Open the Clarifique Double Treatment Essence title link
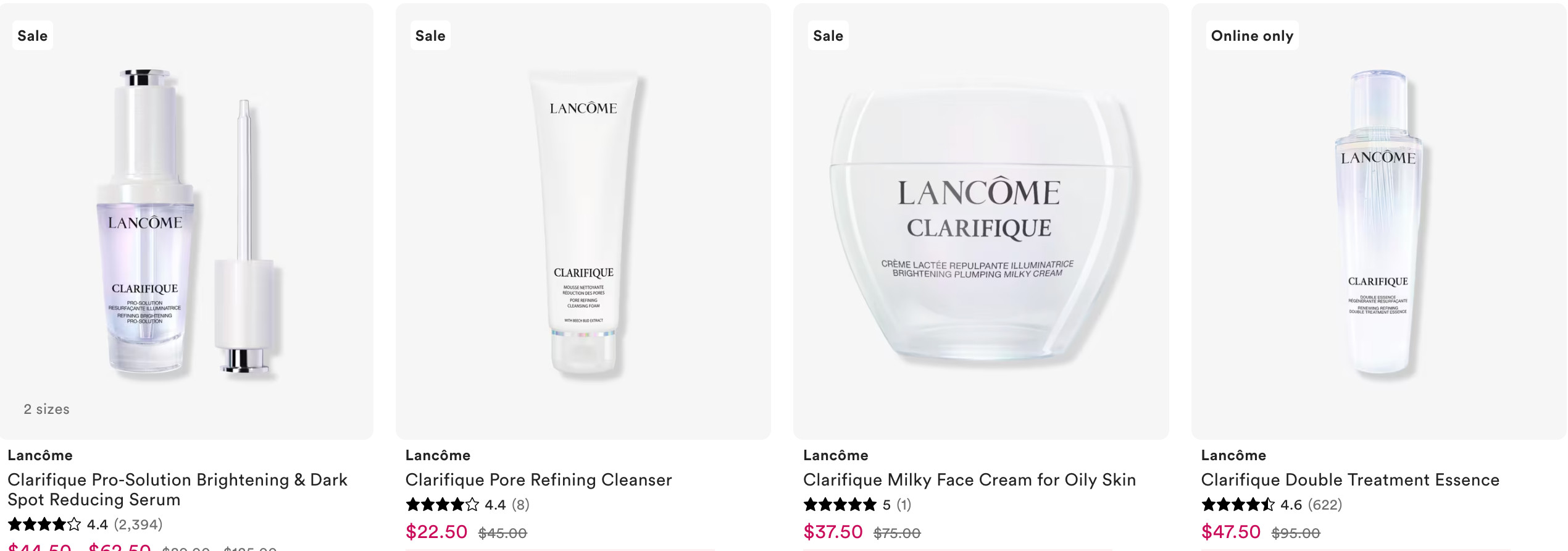1568x551 pixels. pos(1350,480)
